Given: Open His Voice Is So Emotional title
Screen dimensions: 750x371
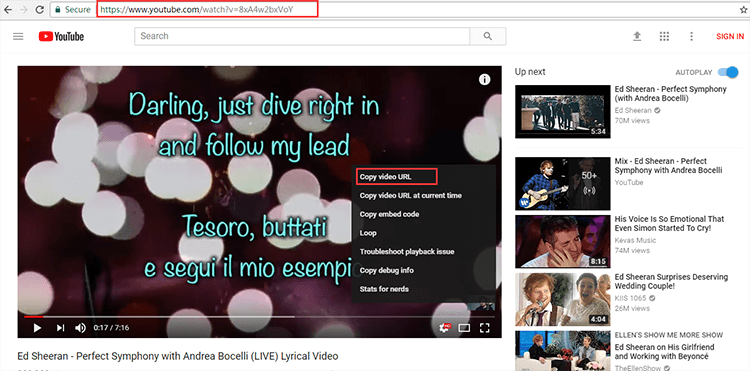Looking at the screenshot, I should [669, 223].
